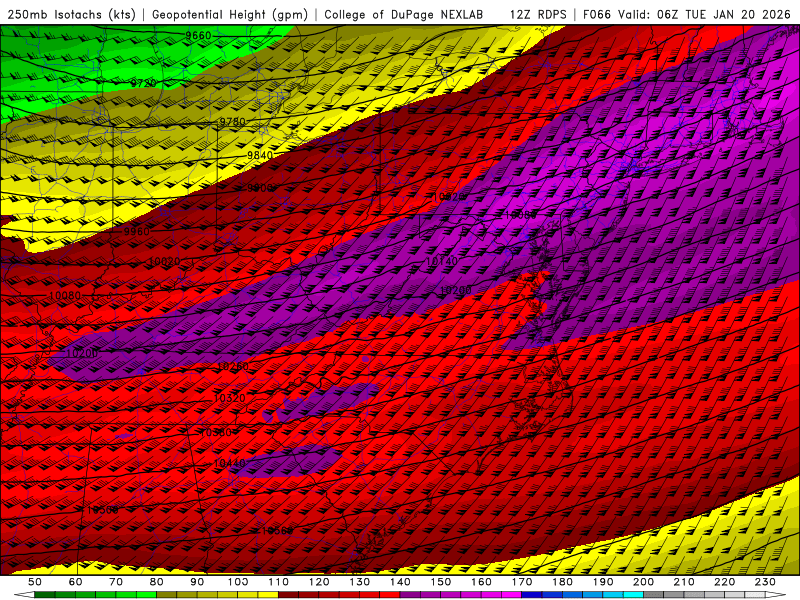Image resolution: width=800 pixels, height=600 pixels.
Task: Click the 230 value on the color scale
Action: click(x=765, y=582)
